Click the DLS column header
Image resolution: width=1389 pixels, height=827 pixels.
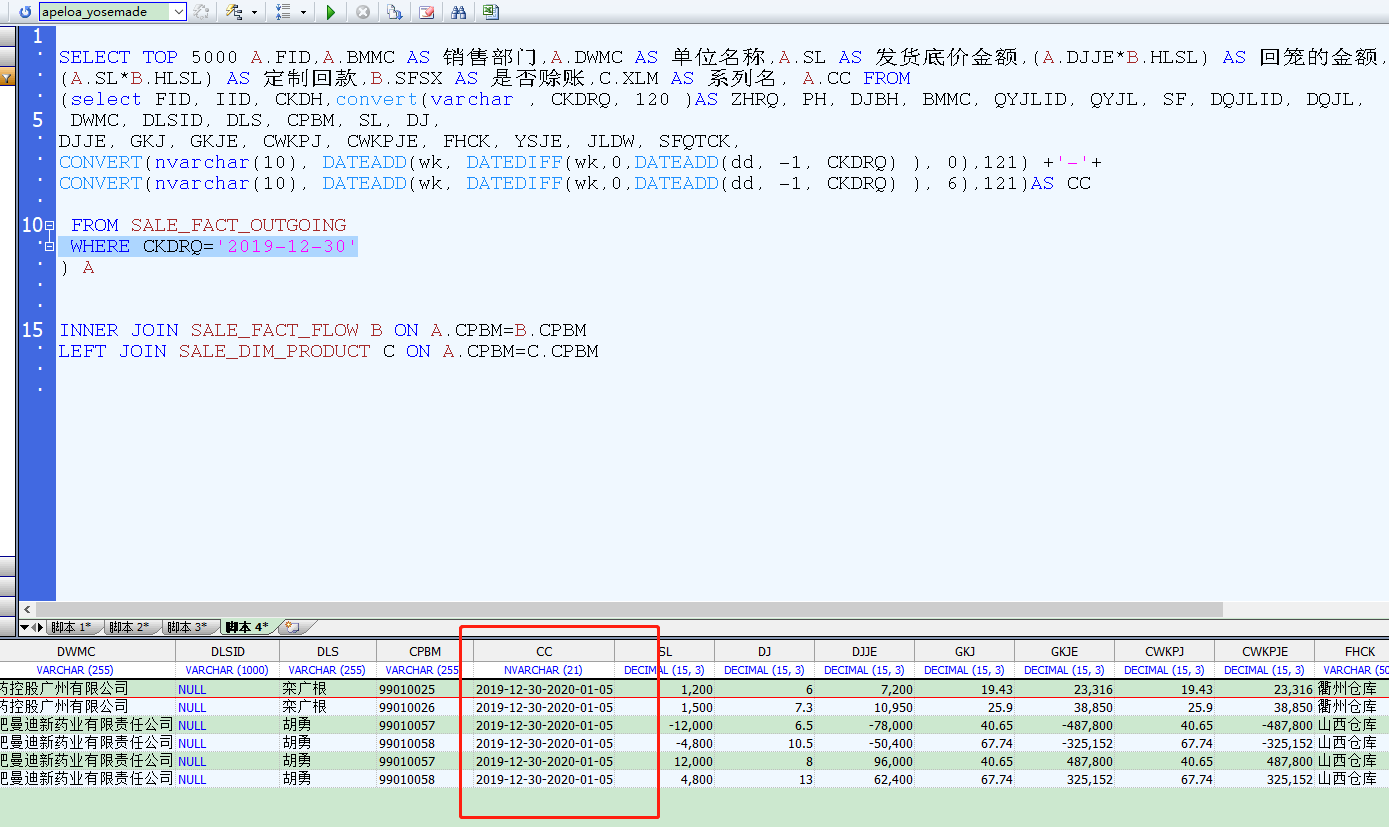point(327,651)
